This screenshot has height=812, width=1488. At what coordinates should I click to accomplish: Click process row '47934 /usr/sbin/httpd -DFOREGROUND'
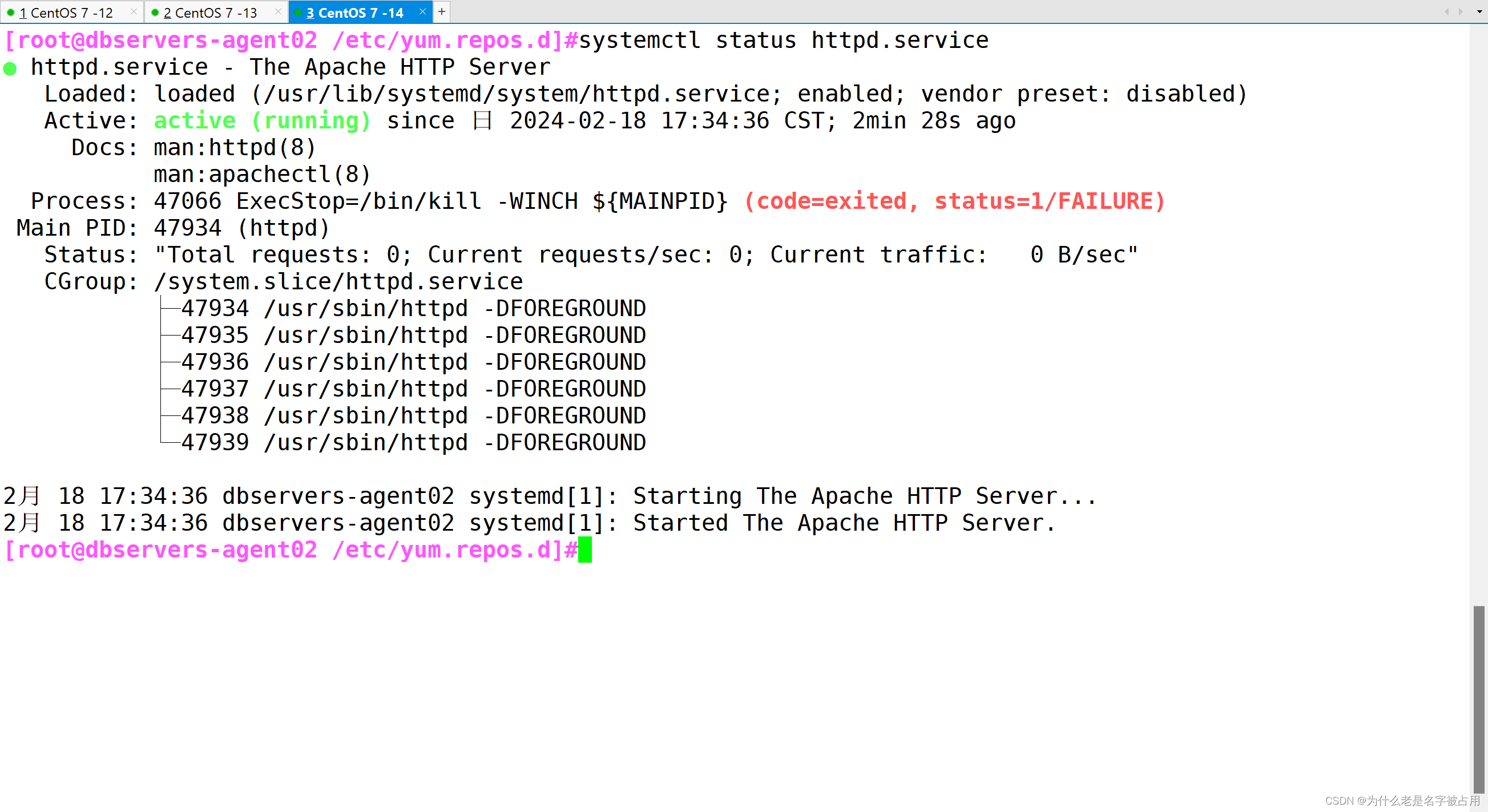(414, 308)
